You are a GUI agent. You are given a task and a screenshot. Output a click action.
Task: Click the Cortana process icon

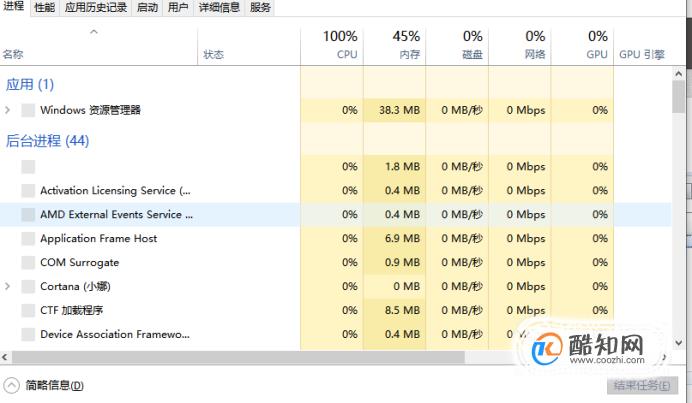28,286
